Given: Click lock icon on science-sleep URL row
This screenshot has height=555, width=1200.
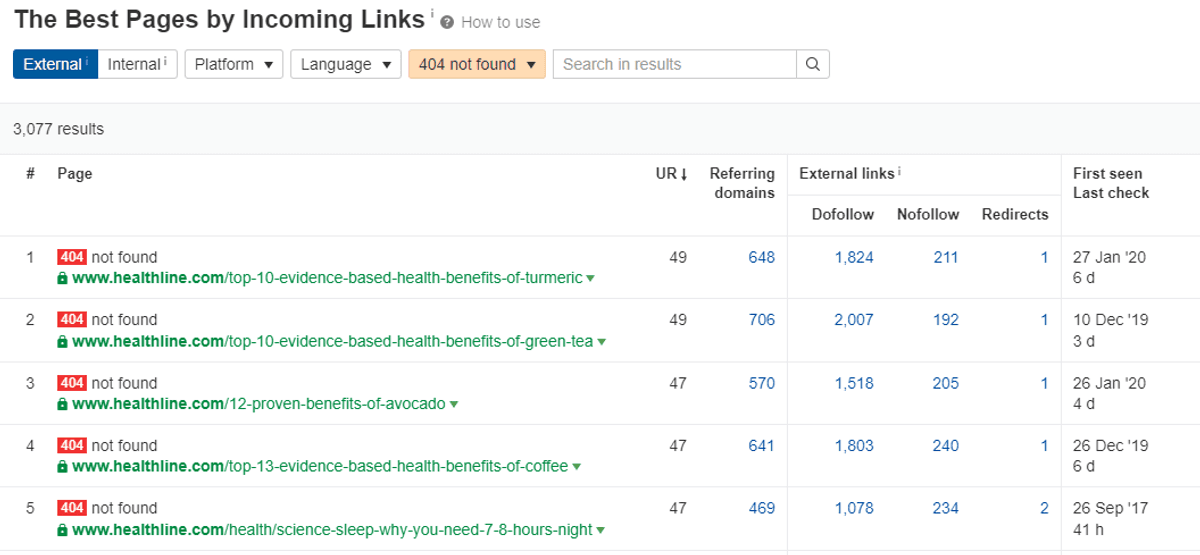Looking at the screenshot, I should click(63, 530).
